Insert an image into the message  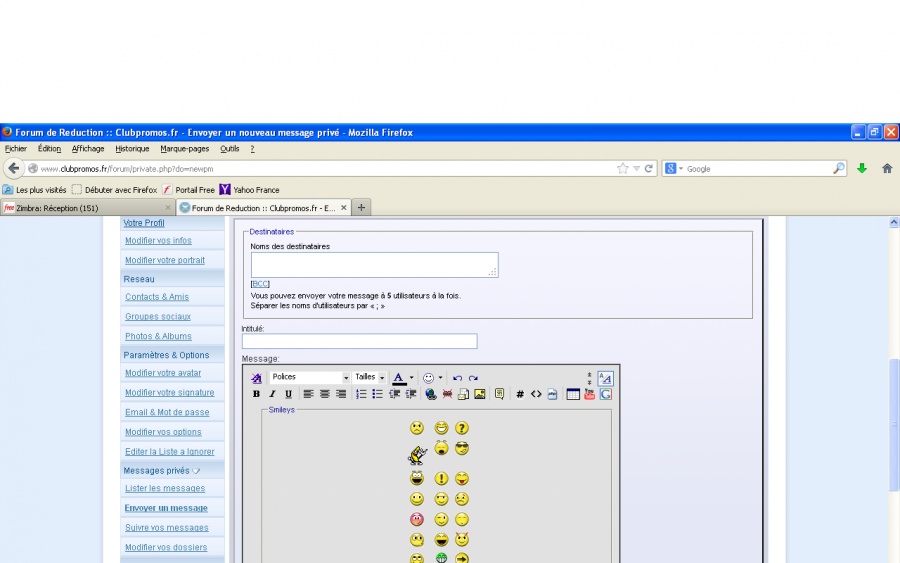480,394
